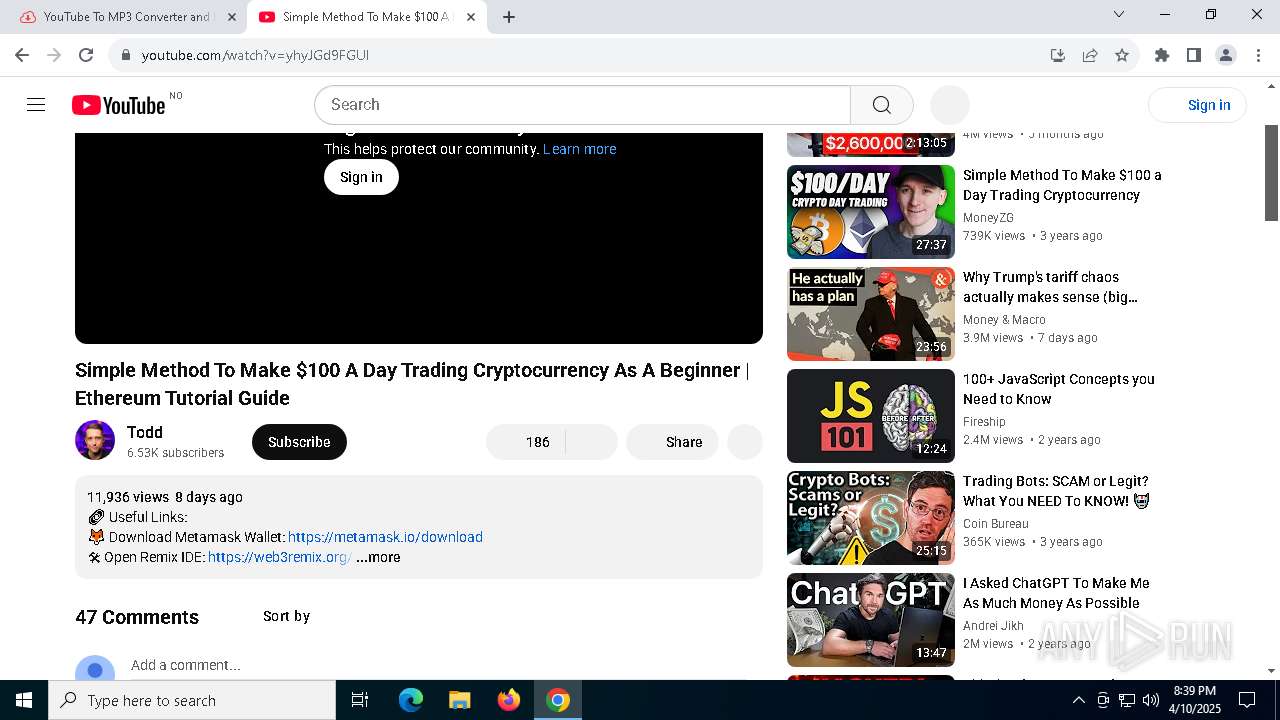The height and width of the screenshot is (720, 1280).
Task: Open the Chrome side panel icon
Action: point(1194,55)
